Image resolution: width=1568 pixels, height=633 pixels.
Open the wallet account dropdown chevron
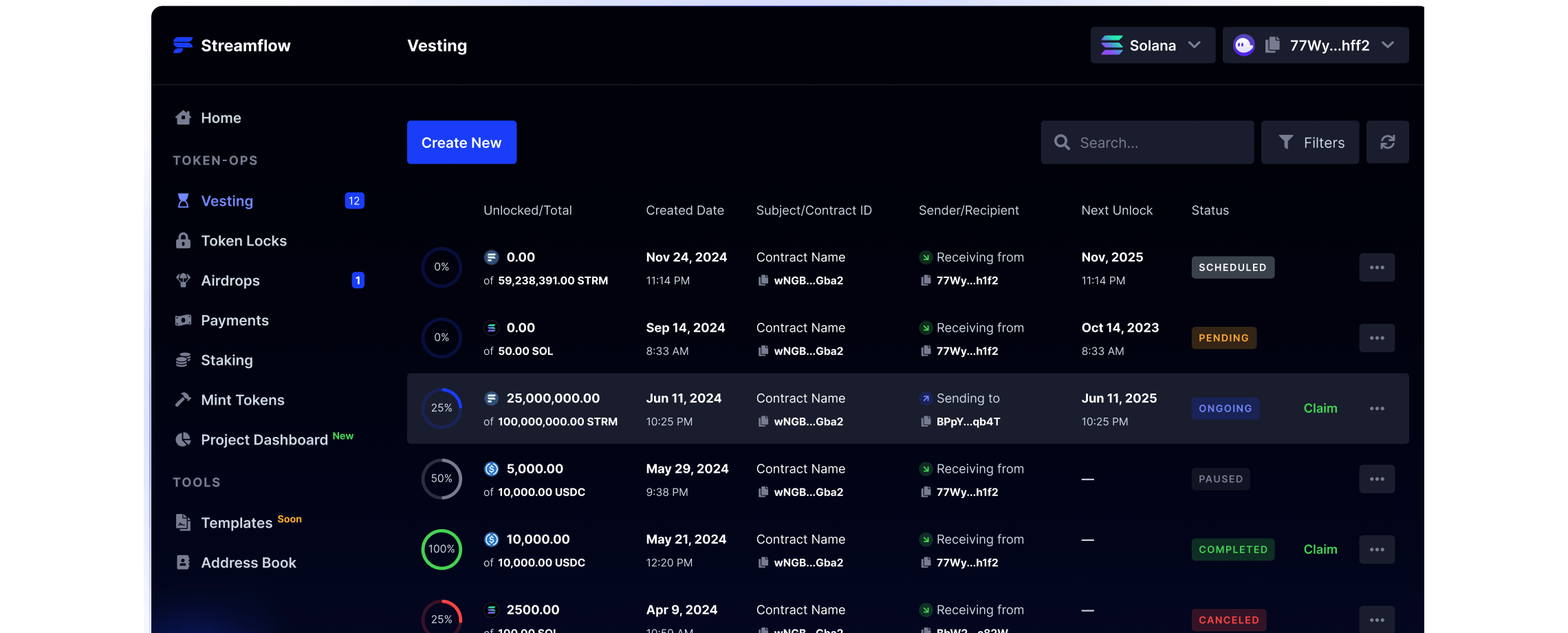(1388, 45)
